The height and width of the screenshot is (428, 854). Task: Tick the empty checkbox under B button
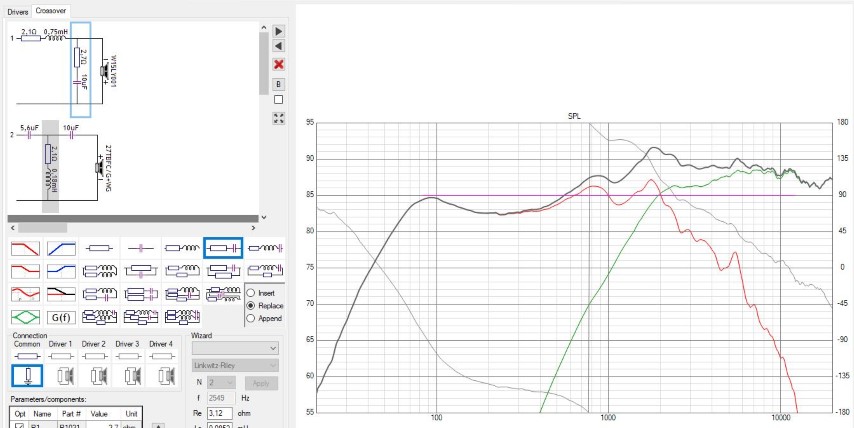(278, 100)
